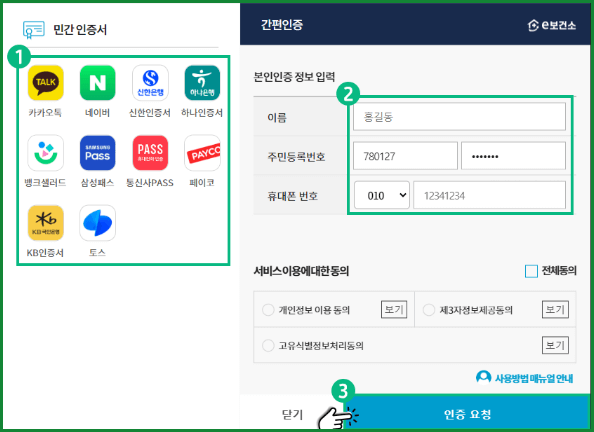Image resolution: width=594 pixels, height=432 pixels.
Task: Click the 네이버 label text
Action: tap(97, 113)
